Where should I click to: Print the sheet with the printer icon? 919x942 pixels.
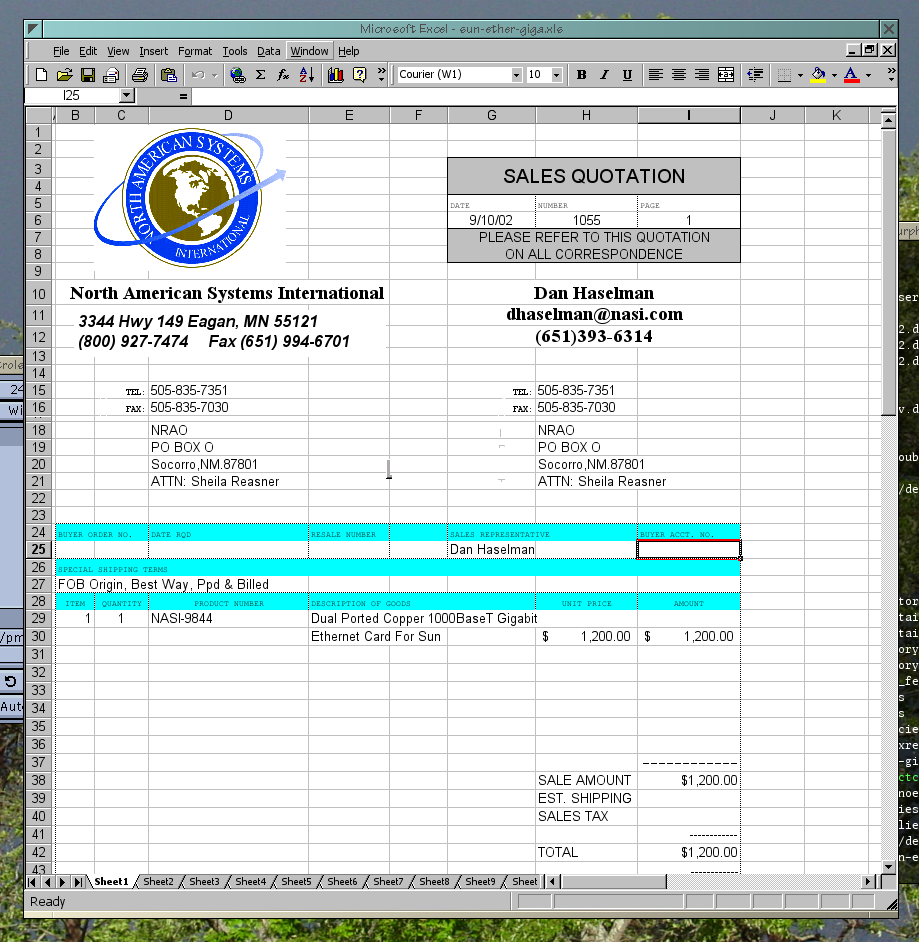pyautogui.click(x=140, y=74)
